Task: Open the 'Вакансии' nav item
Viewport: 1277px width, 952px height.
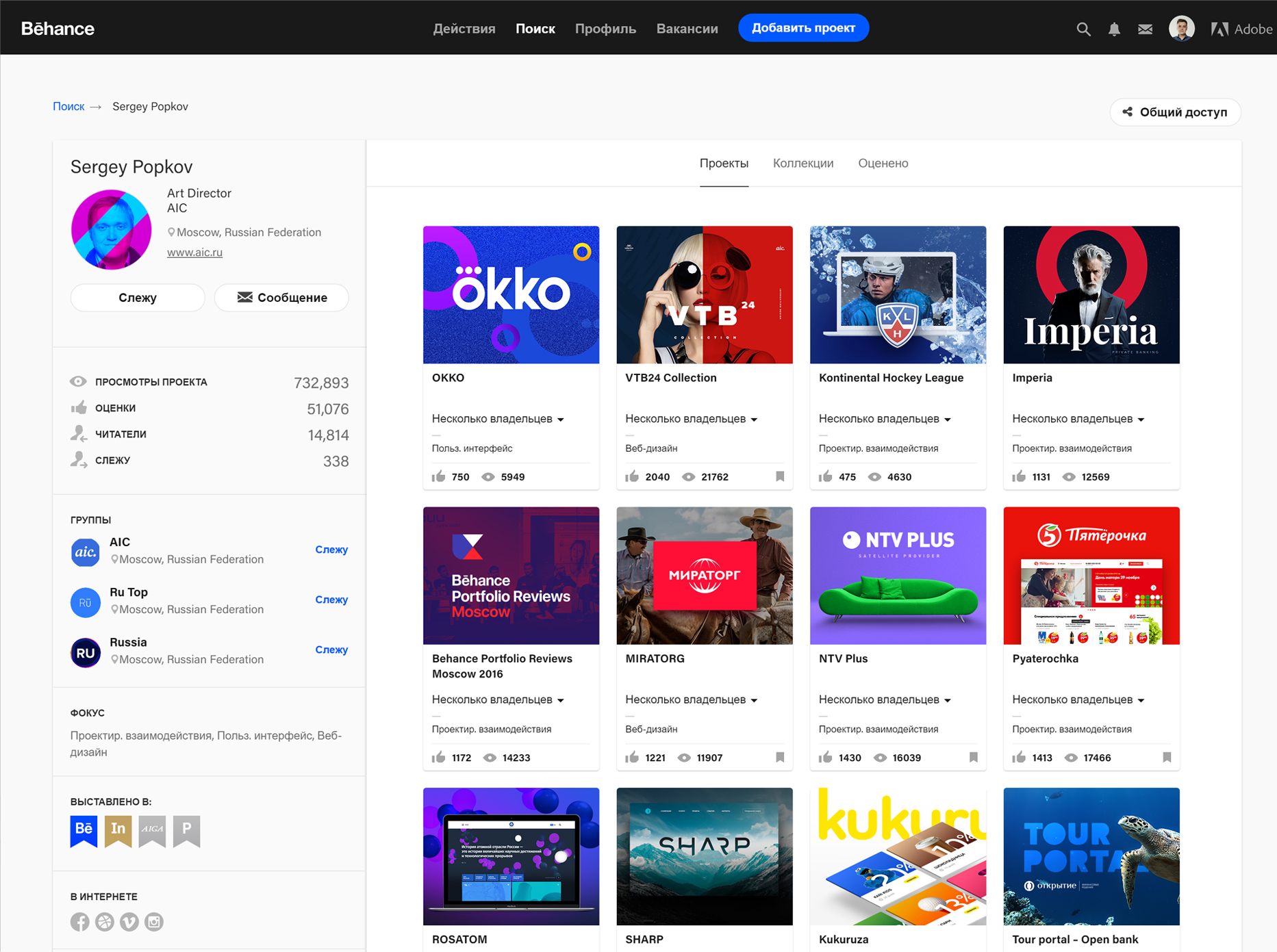Action: 687,29
